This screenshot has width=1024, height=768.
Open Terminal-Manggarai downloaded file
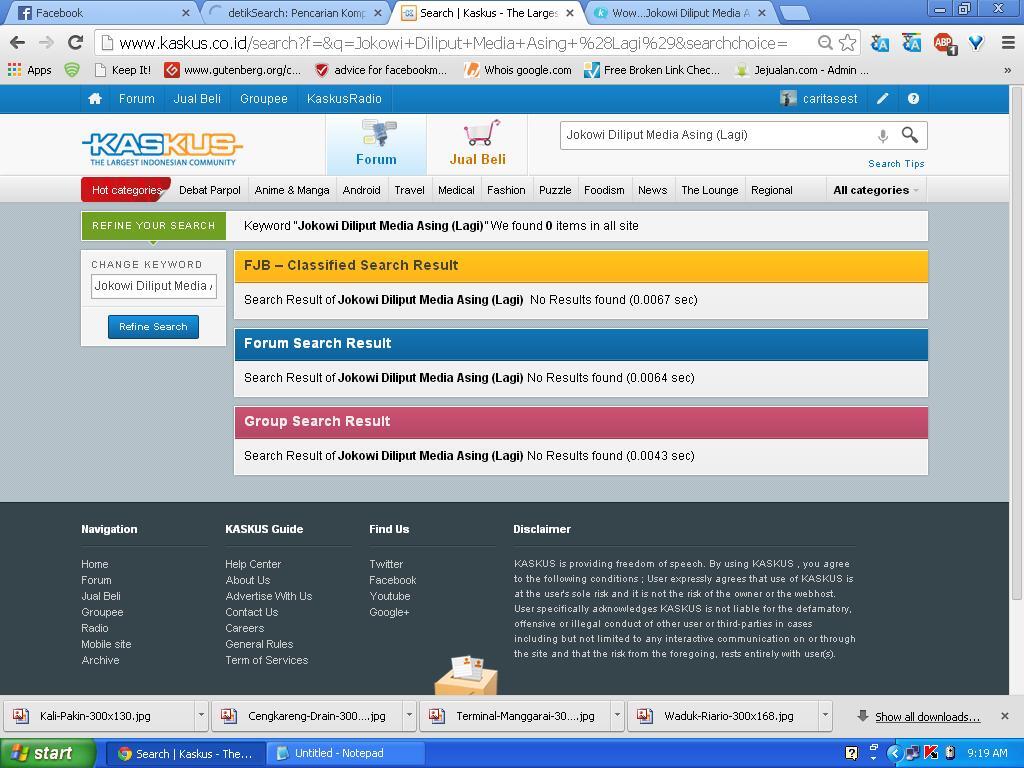[x=515, y=716]
